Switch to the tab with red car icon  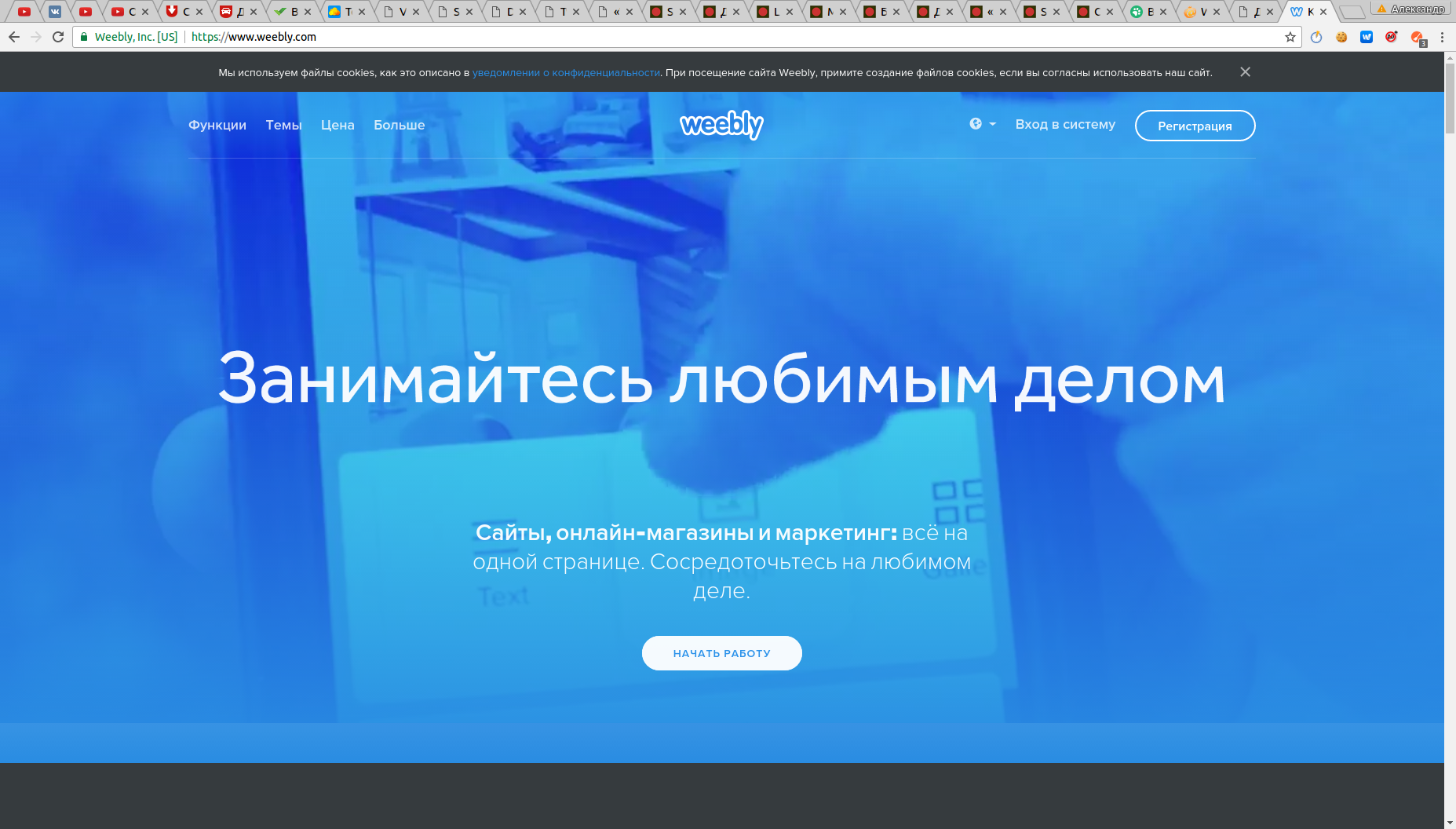[239, 12]
